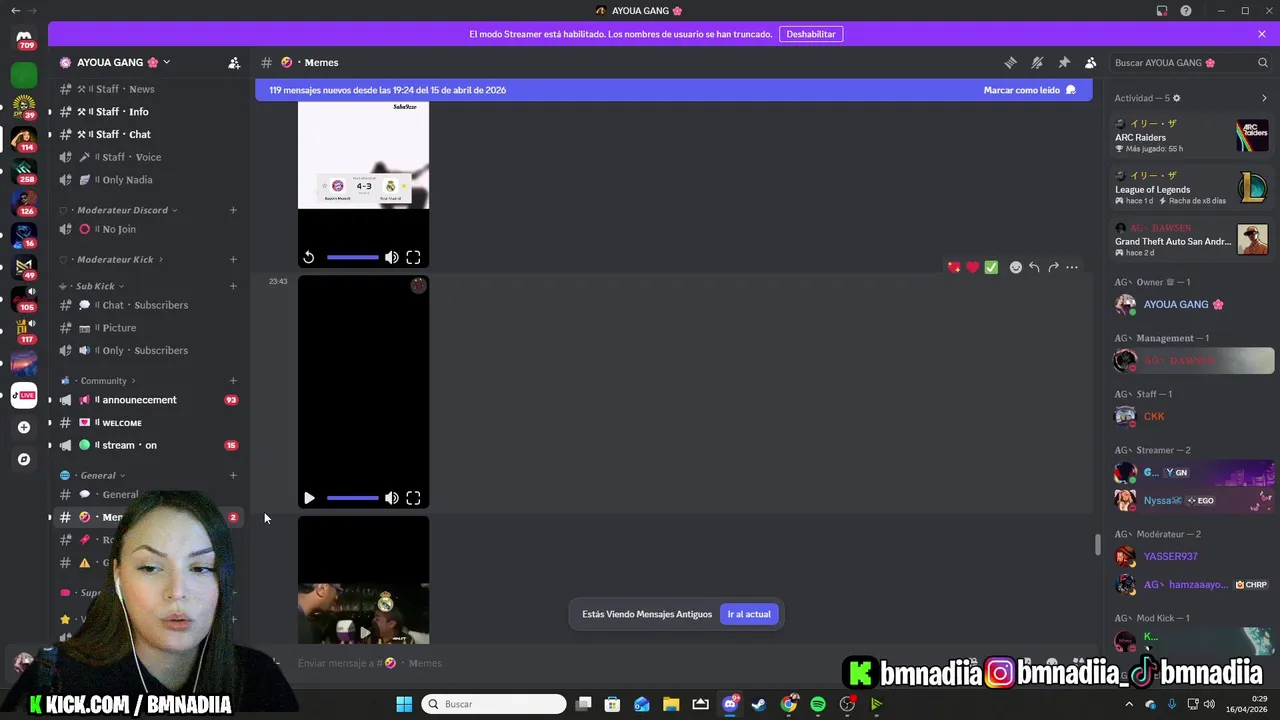The image size is (1280, 720).
Task: Open the Staff · Chat channel
Action: (x=148, y=134)
